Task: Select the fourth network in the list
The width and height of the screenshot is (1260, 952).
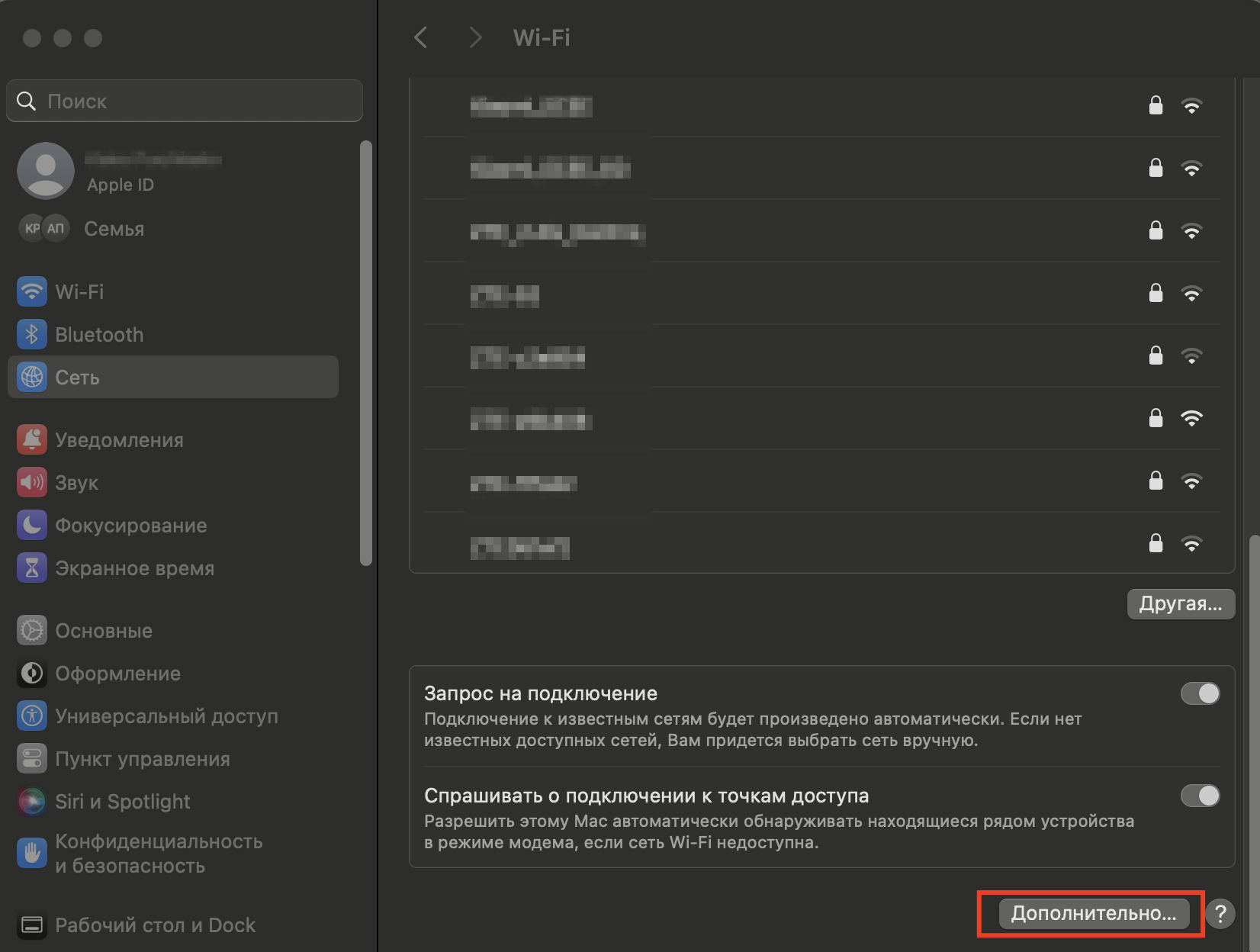Action: coord(822,293)
